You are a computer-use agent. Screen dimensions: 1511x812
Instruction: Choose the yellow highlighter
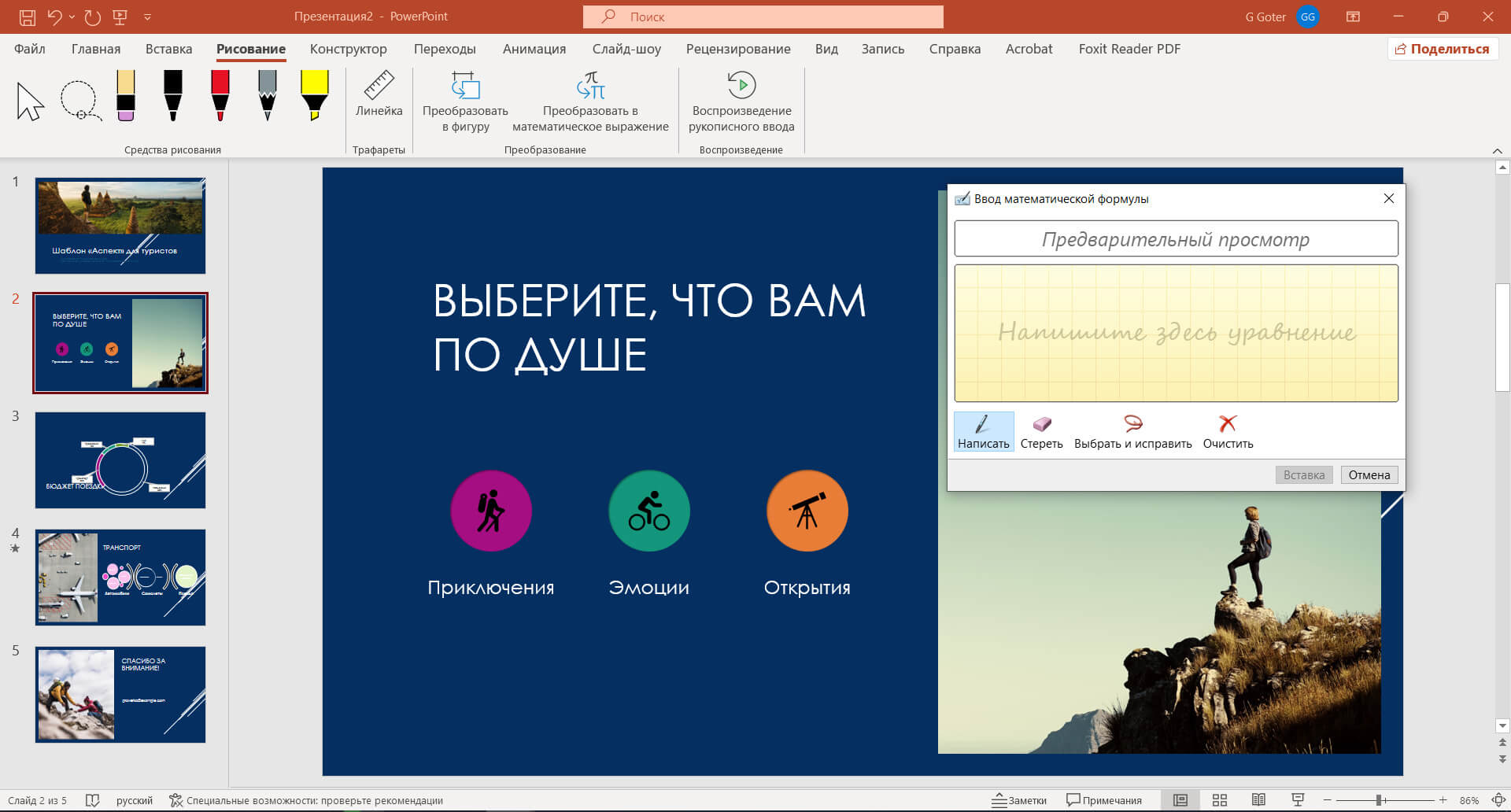314,96
